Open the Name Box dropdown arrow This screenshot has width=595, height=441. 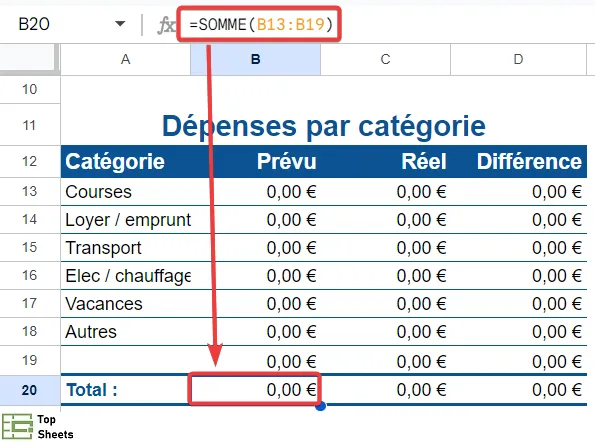pyautogui.click(x=120, y=24)
